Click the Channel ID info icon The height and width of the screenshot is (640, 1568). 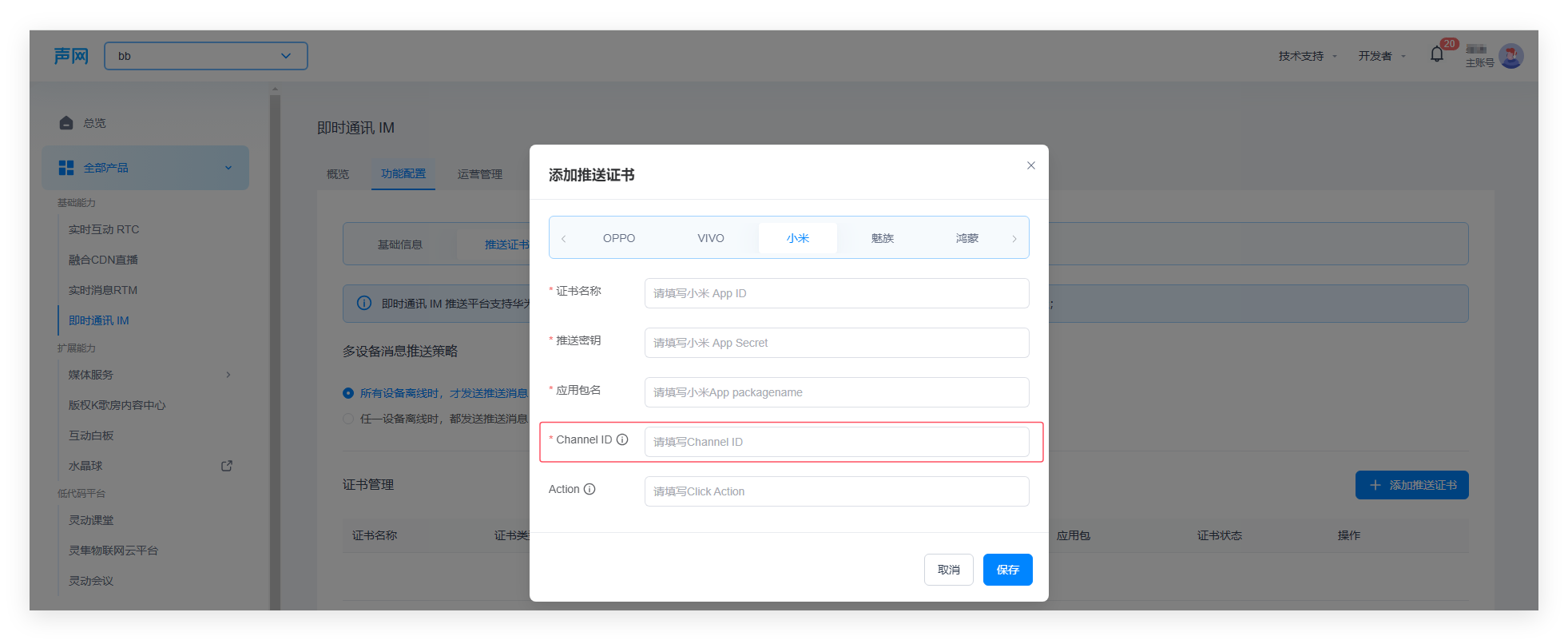pyautogui.click(x=622, y=439)
